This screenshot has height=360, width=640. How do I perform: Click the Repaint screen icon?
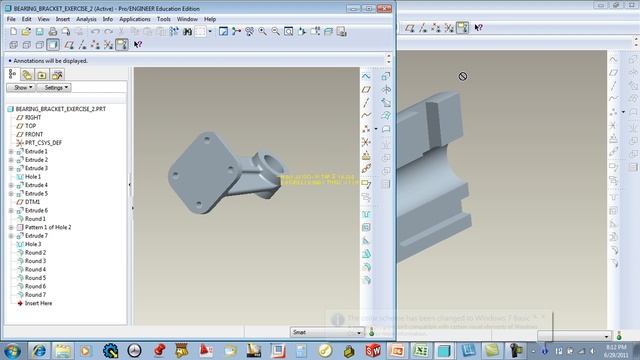tap(223, 31)
